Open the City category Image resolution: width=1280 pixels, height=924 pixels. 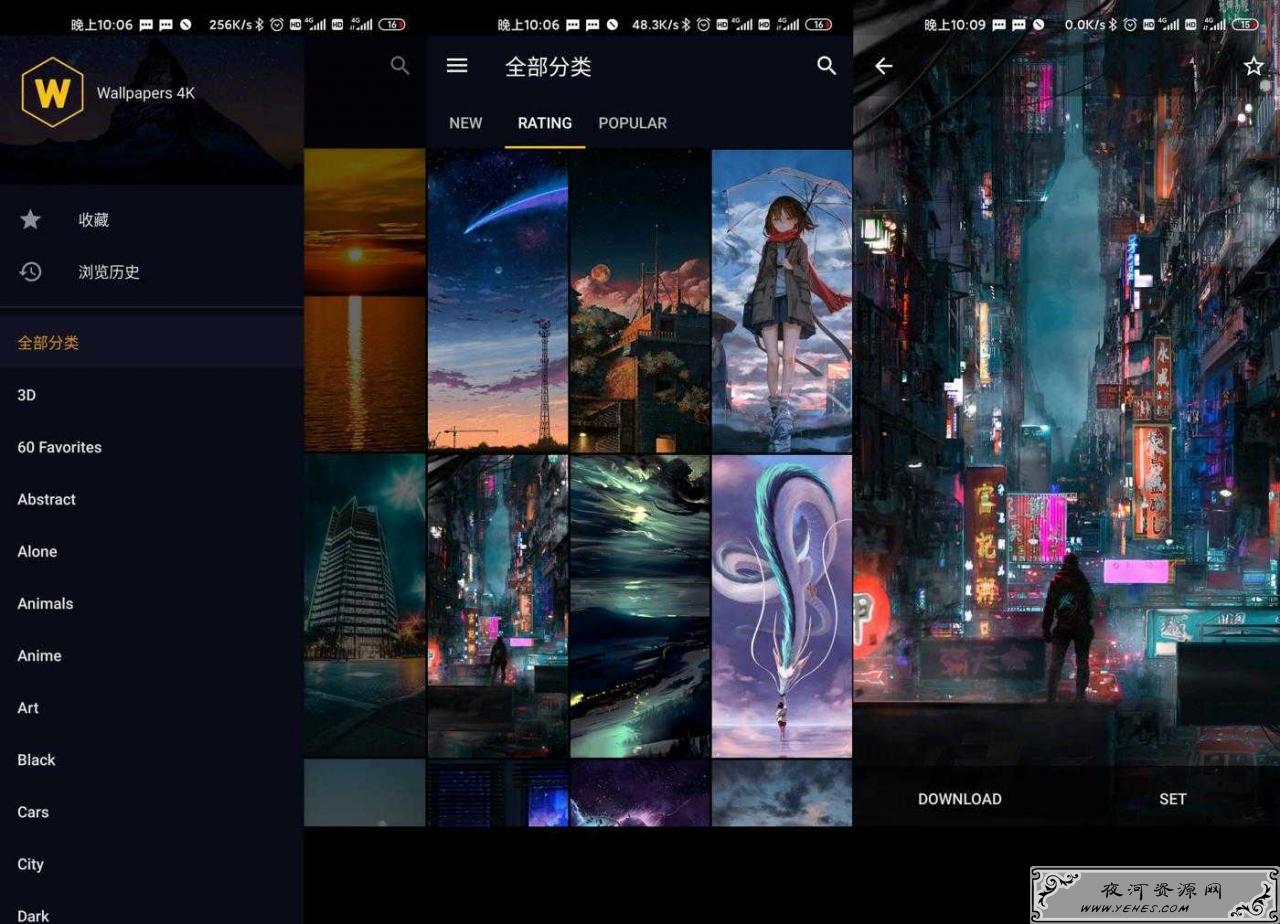coord(152,864)
